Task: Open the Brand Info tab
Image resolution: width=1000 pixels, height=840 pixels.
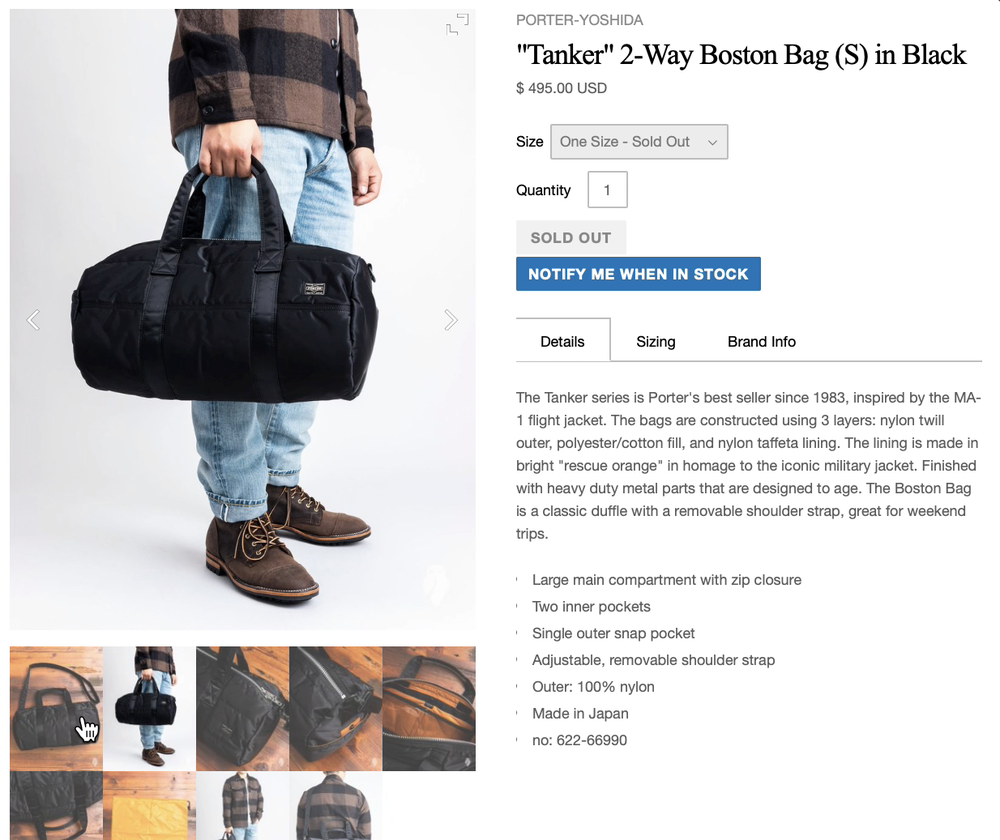Action: (761, 341)
